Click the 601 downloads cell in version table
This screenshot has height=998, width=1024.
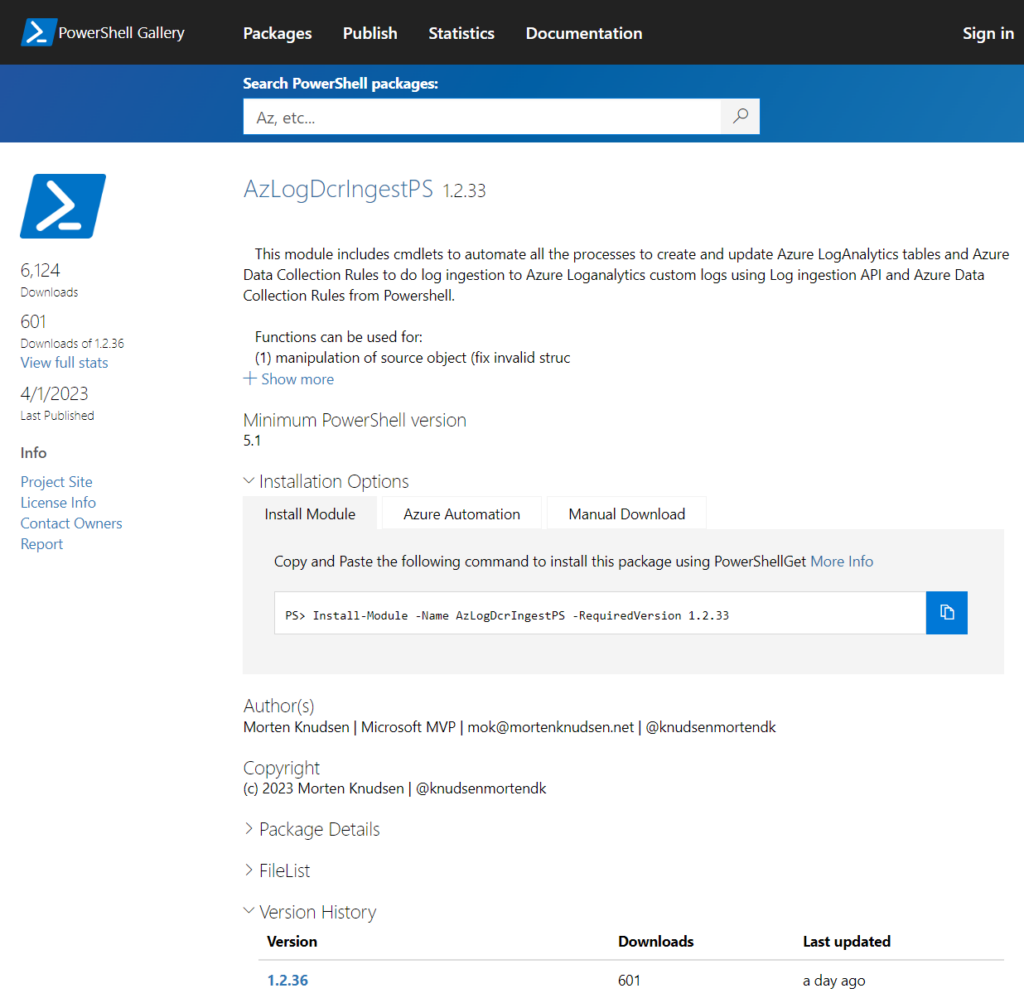click(x=629, y=980)
